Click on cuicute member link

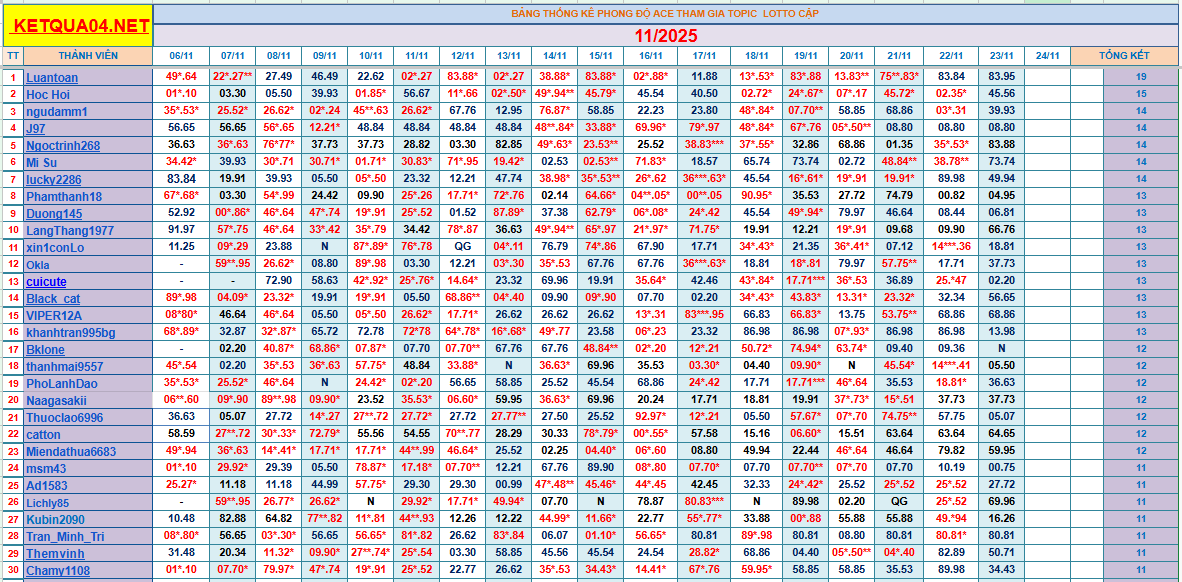(46, 281)
